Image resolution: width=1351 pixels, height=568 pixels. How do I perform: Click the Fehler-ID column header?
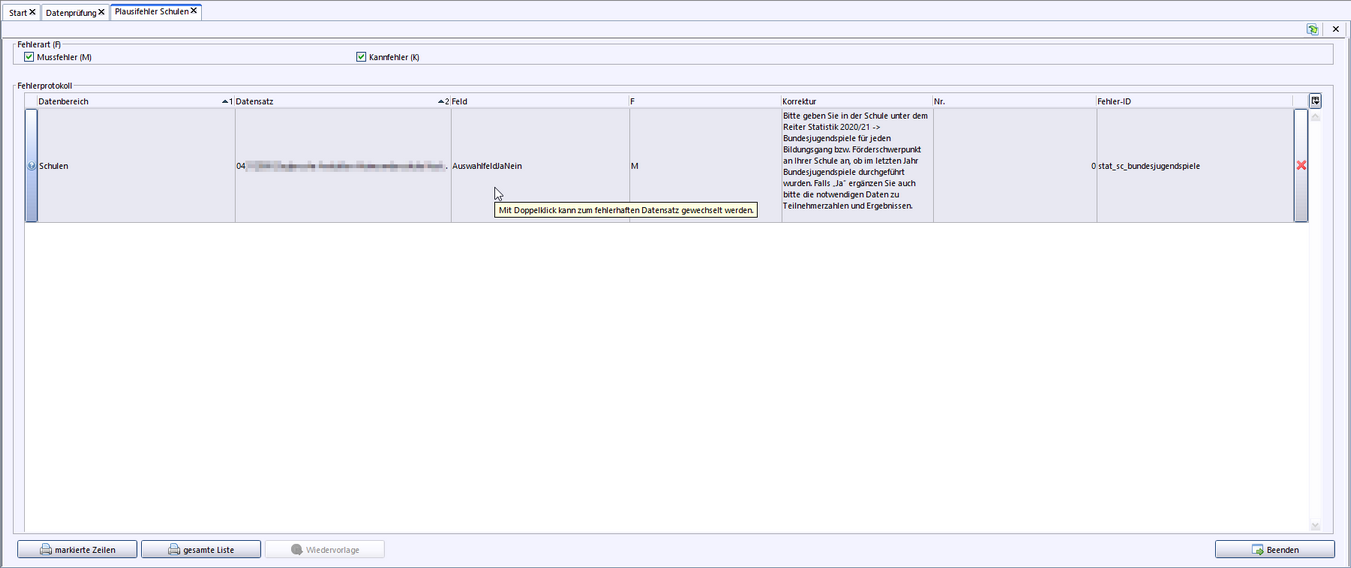1190,101
